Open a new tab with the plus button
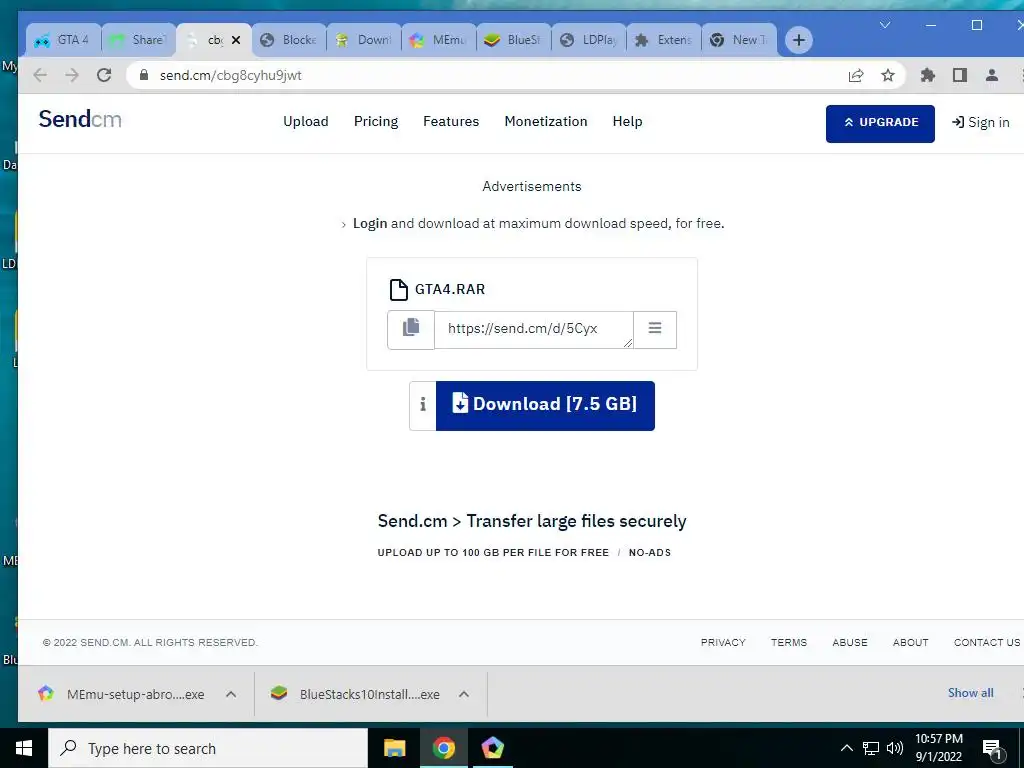 pyautogui.click(x=798, y=40)
